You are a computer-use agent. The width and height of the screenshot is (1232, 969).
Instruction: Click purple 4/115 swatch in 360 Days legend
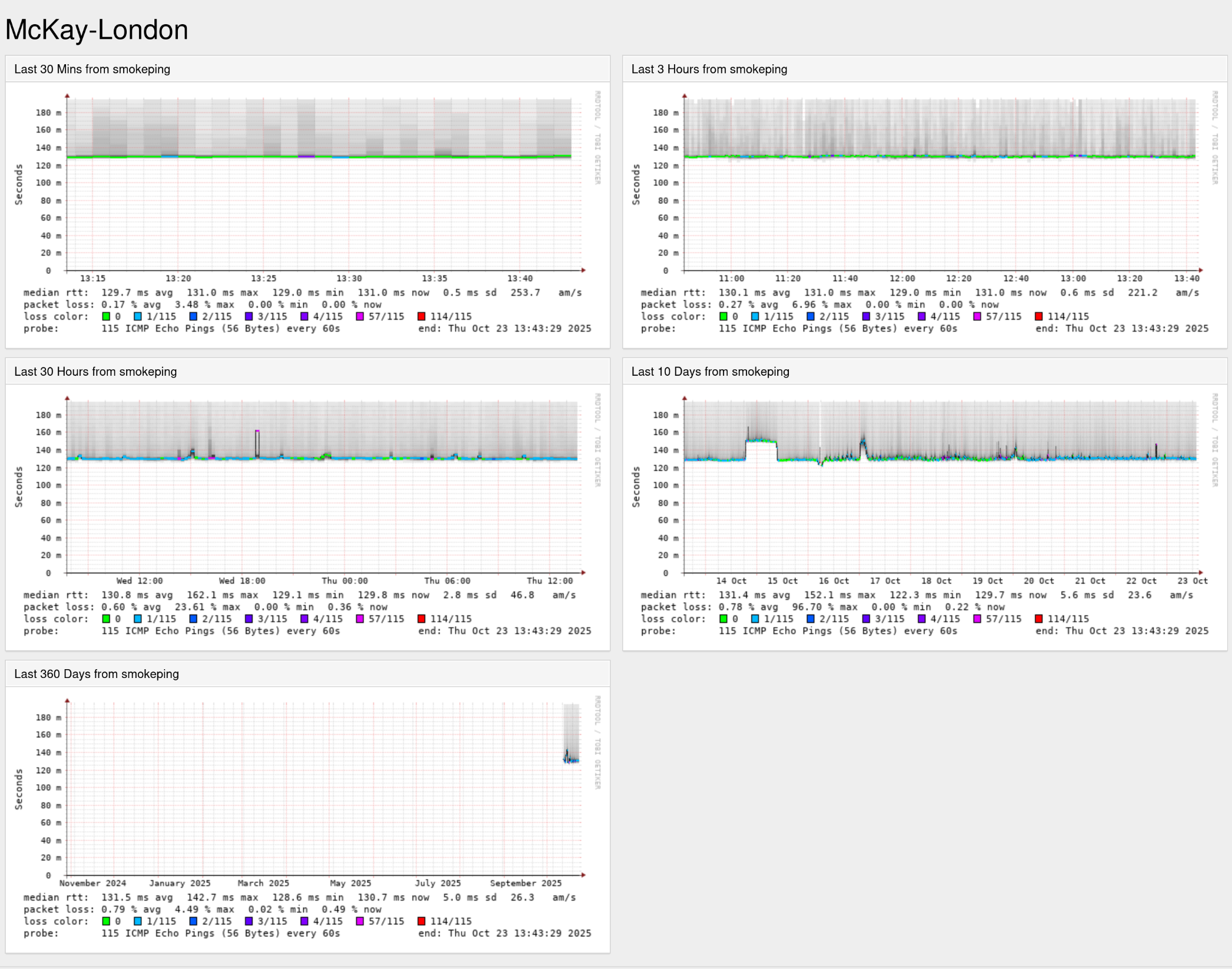304,921
